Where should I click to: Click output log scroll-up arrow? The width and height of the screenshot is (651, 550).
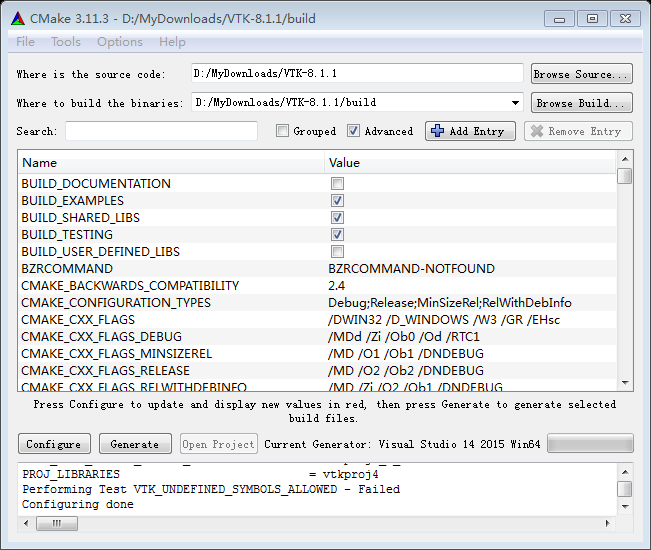[625, 472]
